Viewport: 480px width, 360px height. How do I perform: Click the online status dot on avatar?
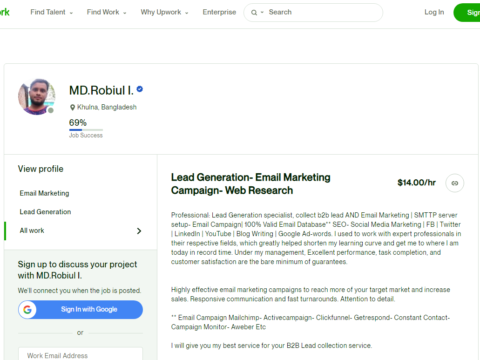click(51, 110)
